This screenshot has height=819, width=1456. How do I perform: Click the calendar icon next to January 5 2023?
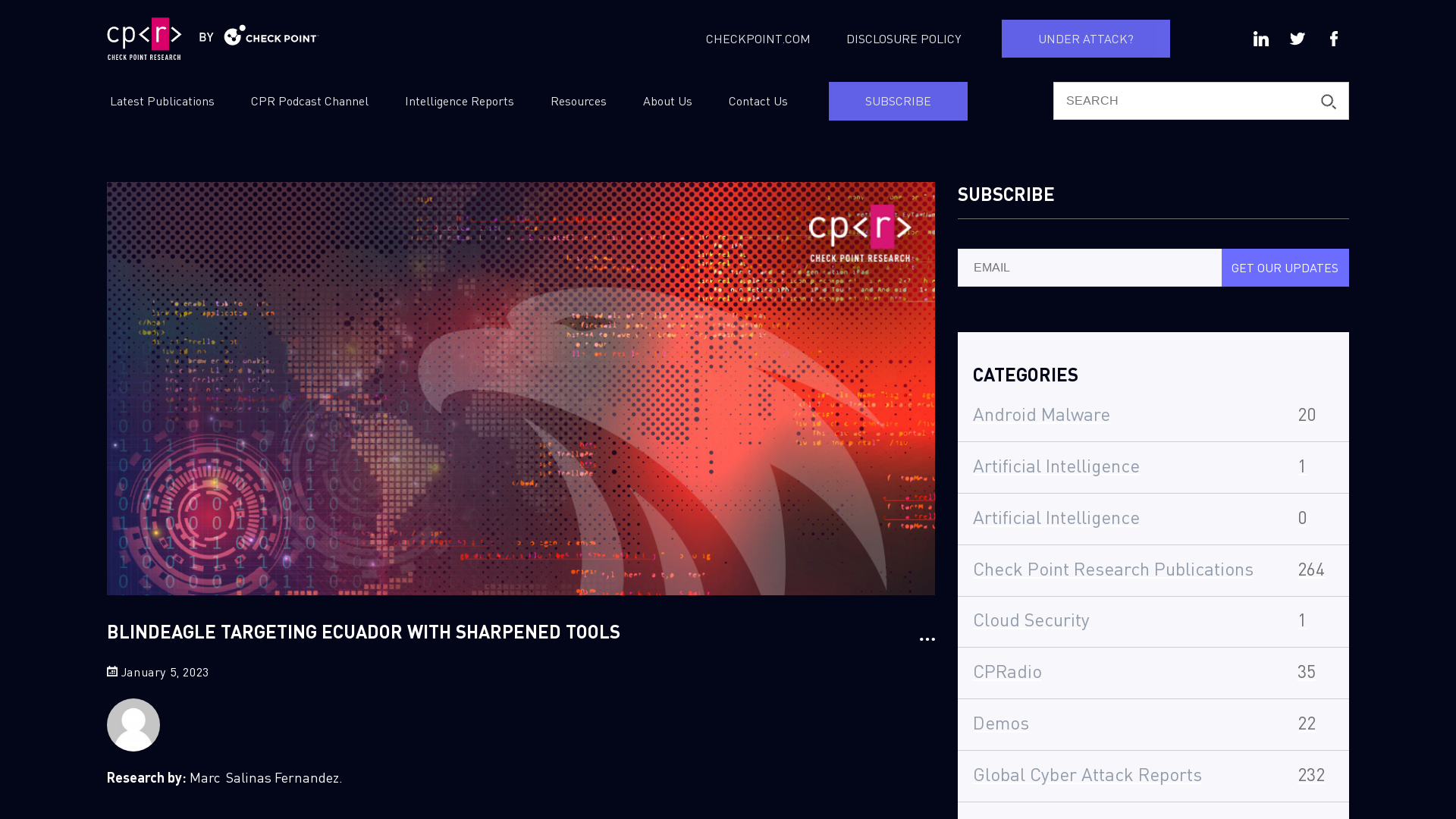112,670
